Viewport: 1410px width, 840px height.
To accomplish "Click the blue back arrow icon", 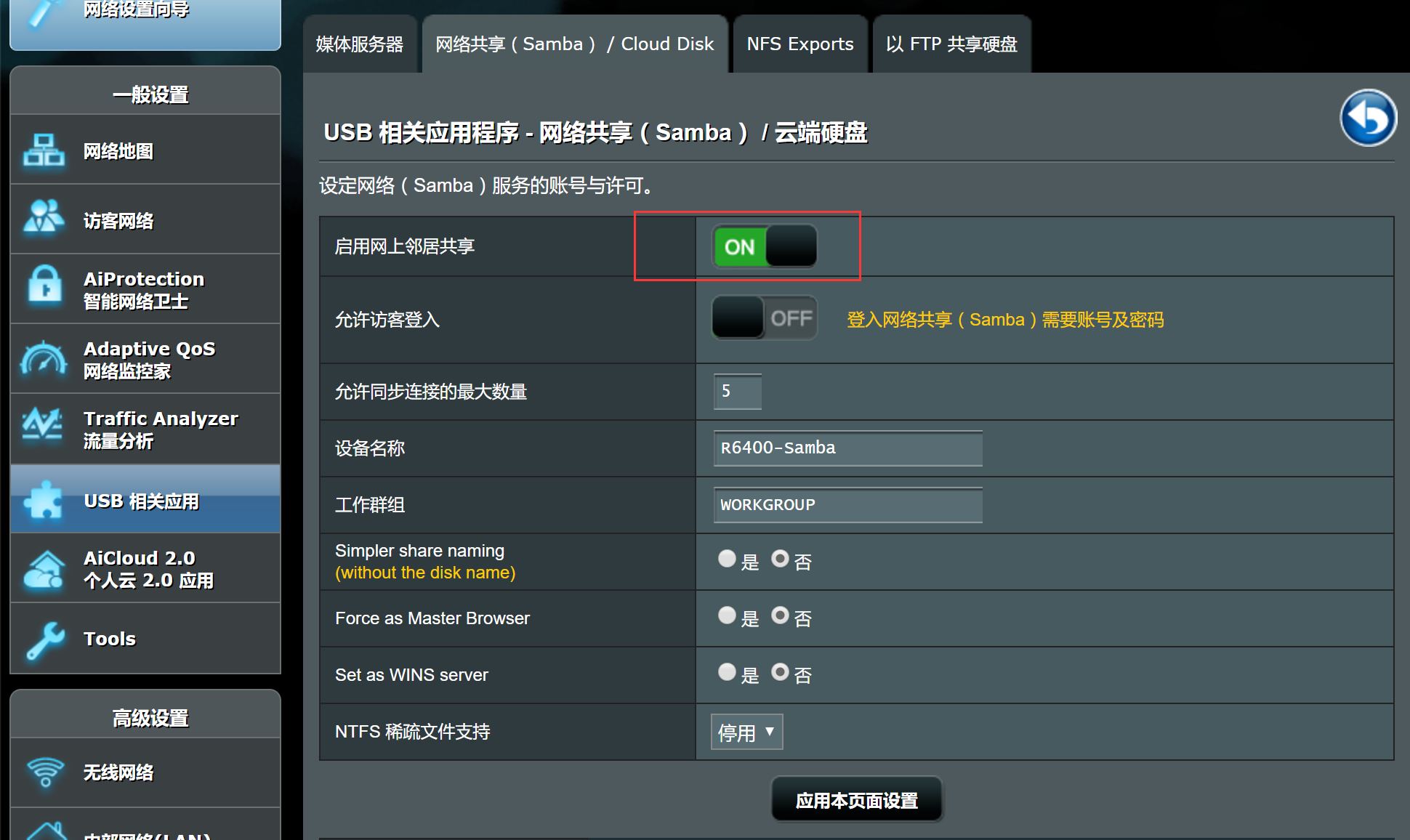I will click(x=1367, y=118).
